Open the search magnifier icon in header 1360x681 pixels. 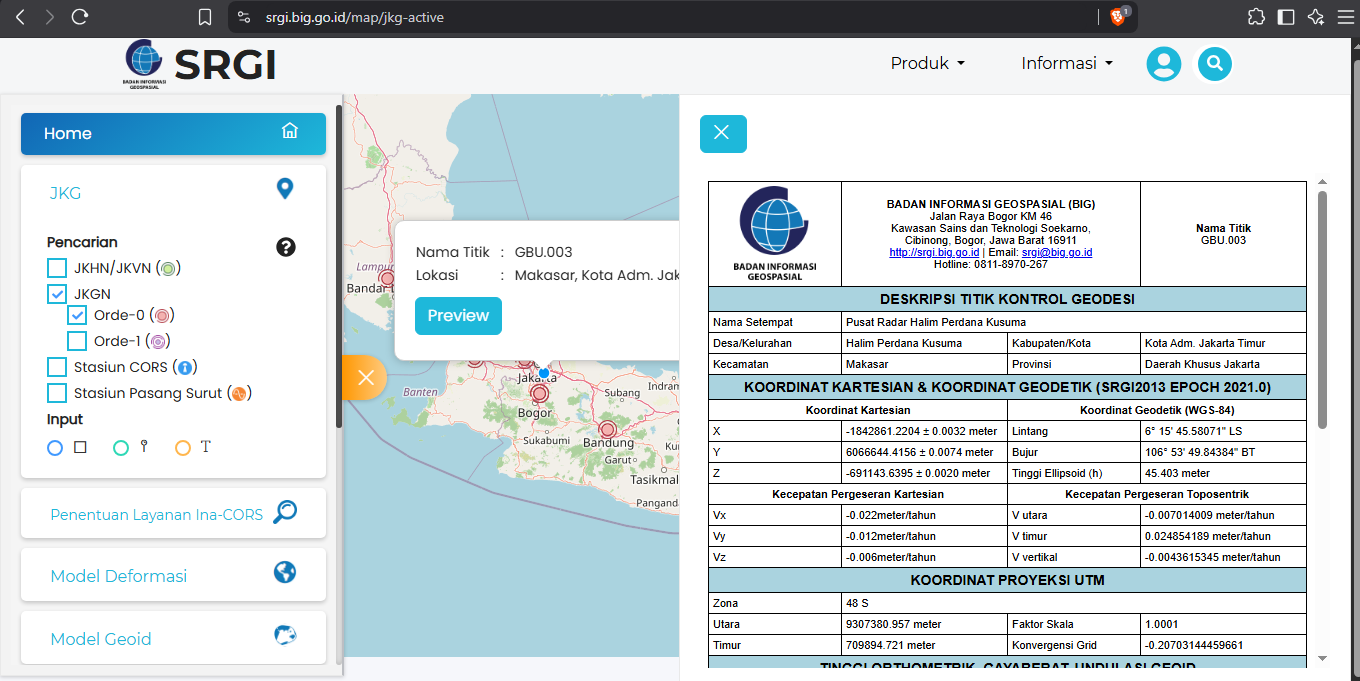point(1215,64)
